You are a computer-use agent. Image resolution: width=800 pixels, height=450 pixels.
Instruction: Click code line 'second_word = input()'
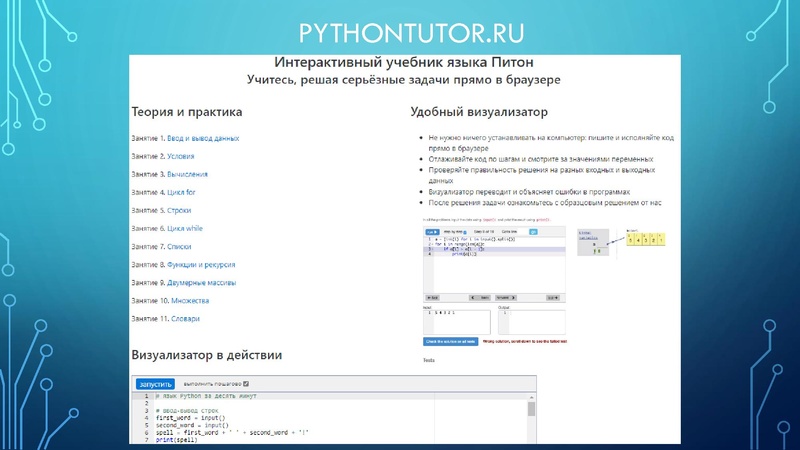click(x=192, y=425)
